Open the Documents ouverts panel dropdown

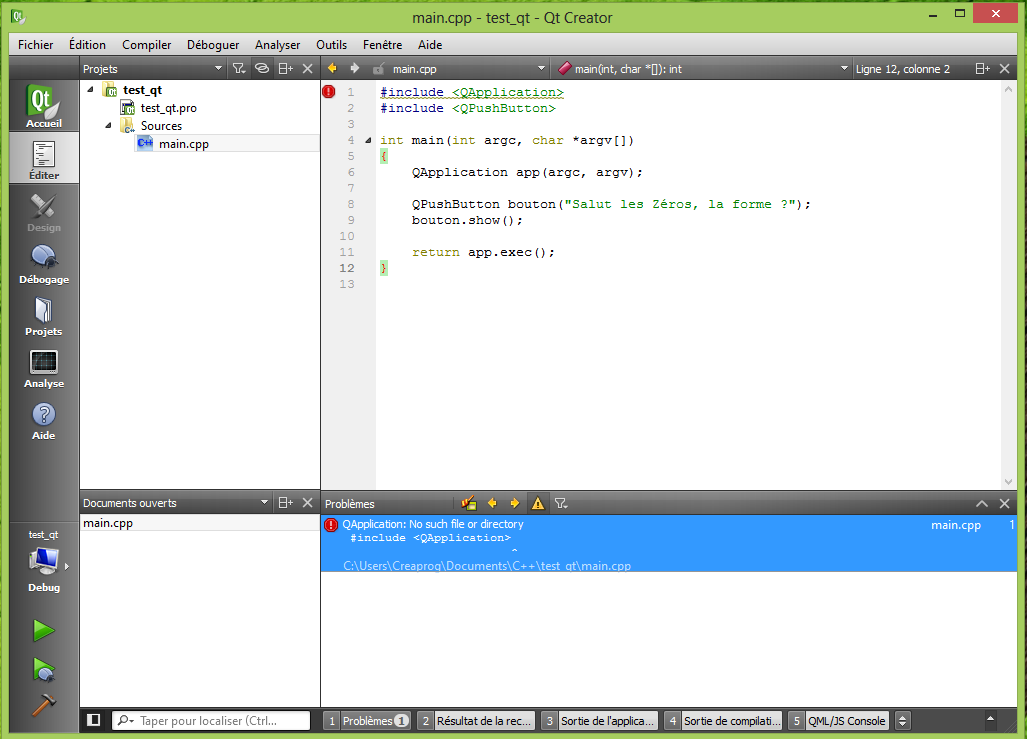click(x=264, y=502)
